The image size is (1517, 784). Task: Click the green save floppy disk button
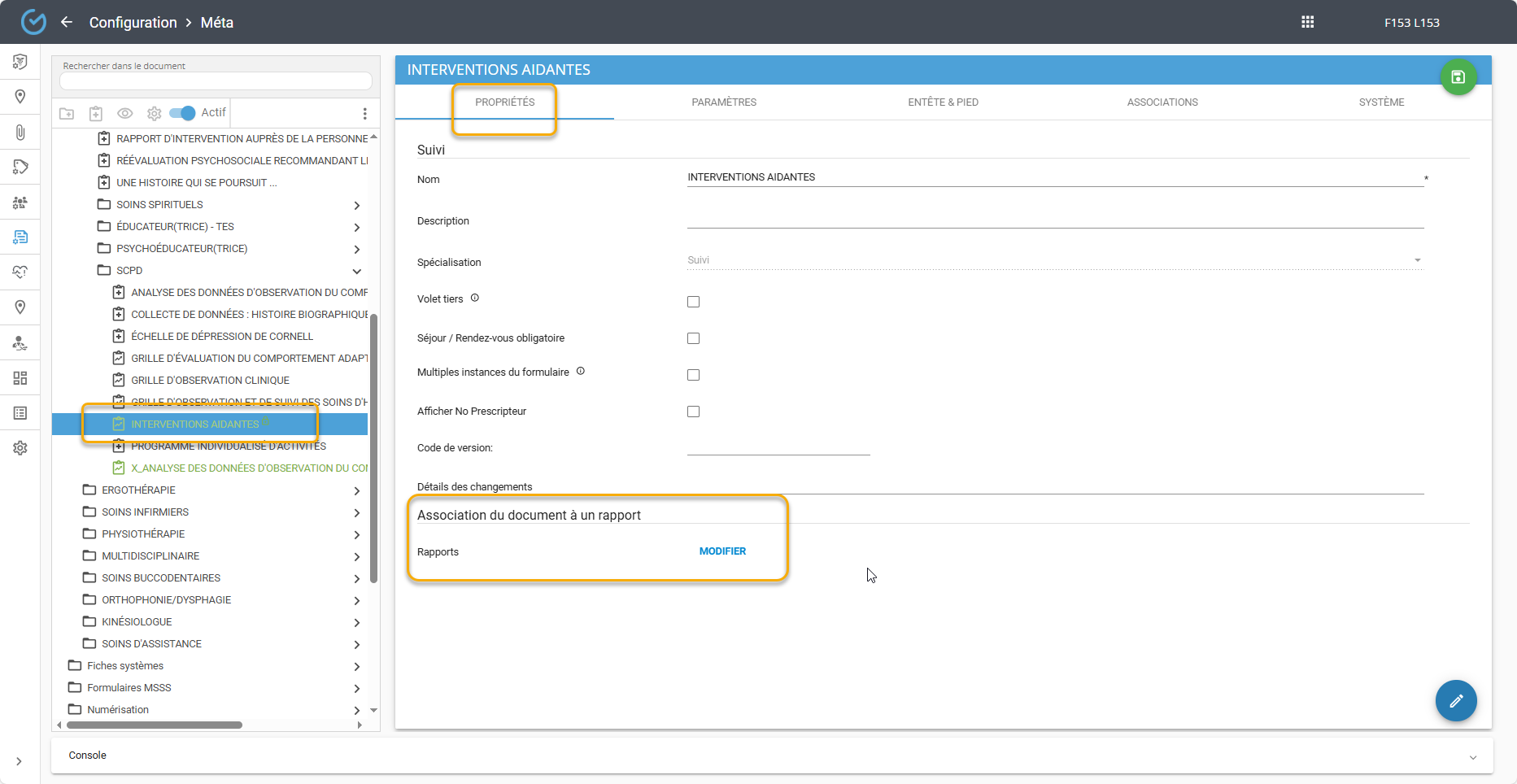click(1458, 77)
